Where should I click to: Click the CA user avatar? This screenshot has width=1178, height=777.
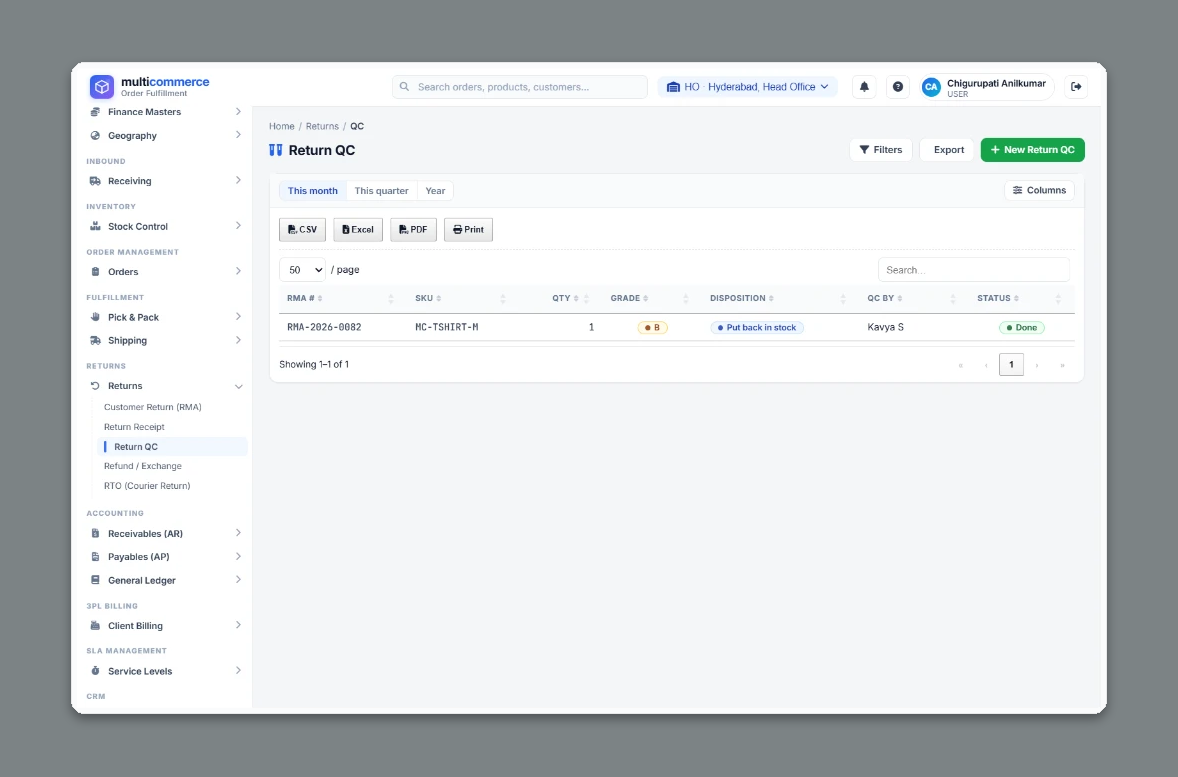[931, 87]
